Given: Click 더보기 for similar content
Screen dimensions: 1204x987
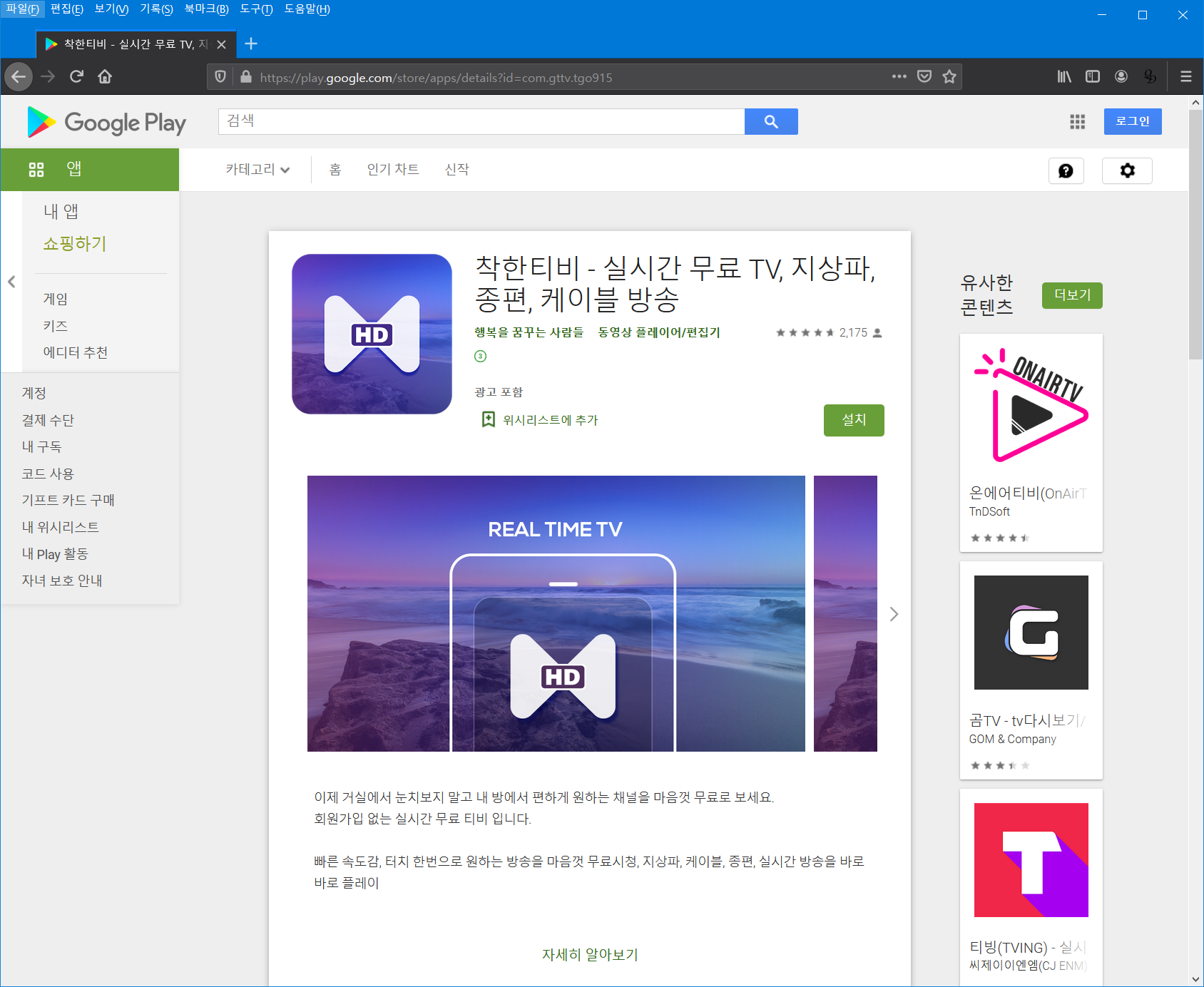Looking at the screenshot, I should pos(1072,295).
